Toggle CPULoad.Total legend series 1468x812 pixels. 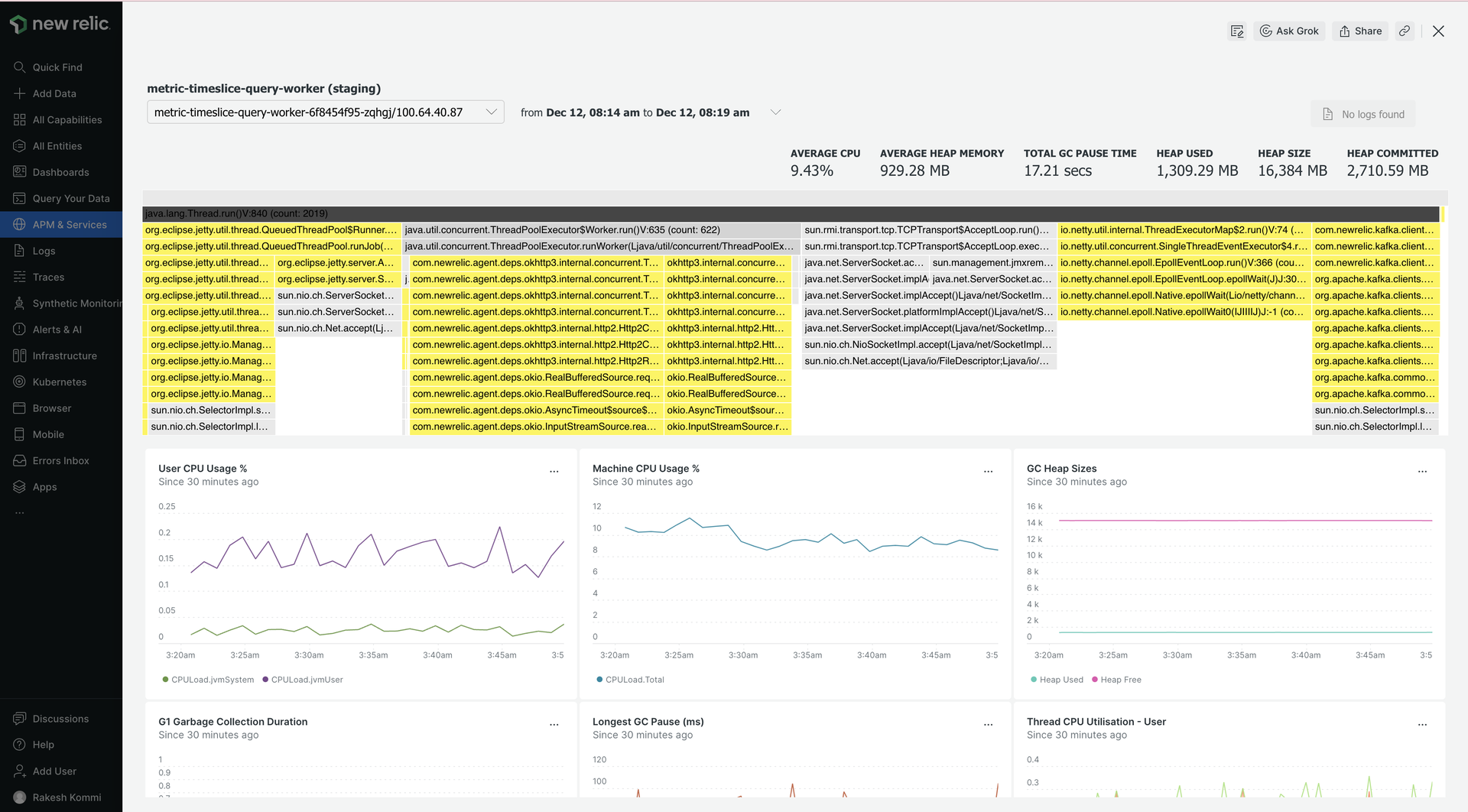point(634,680)
